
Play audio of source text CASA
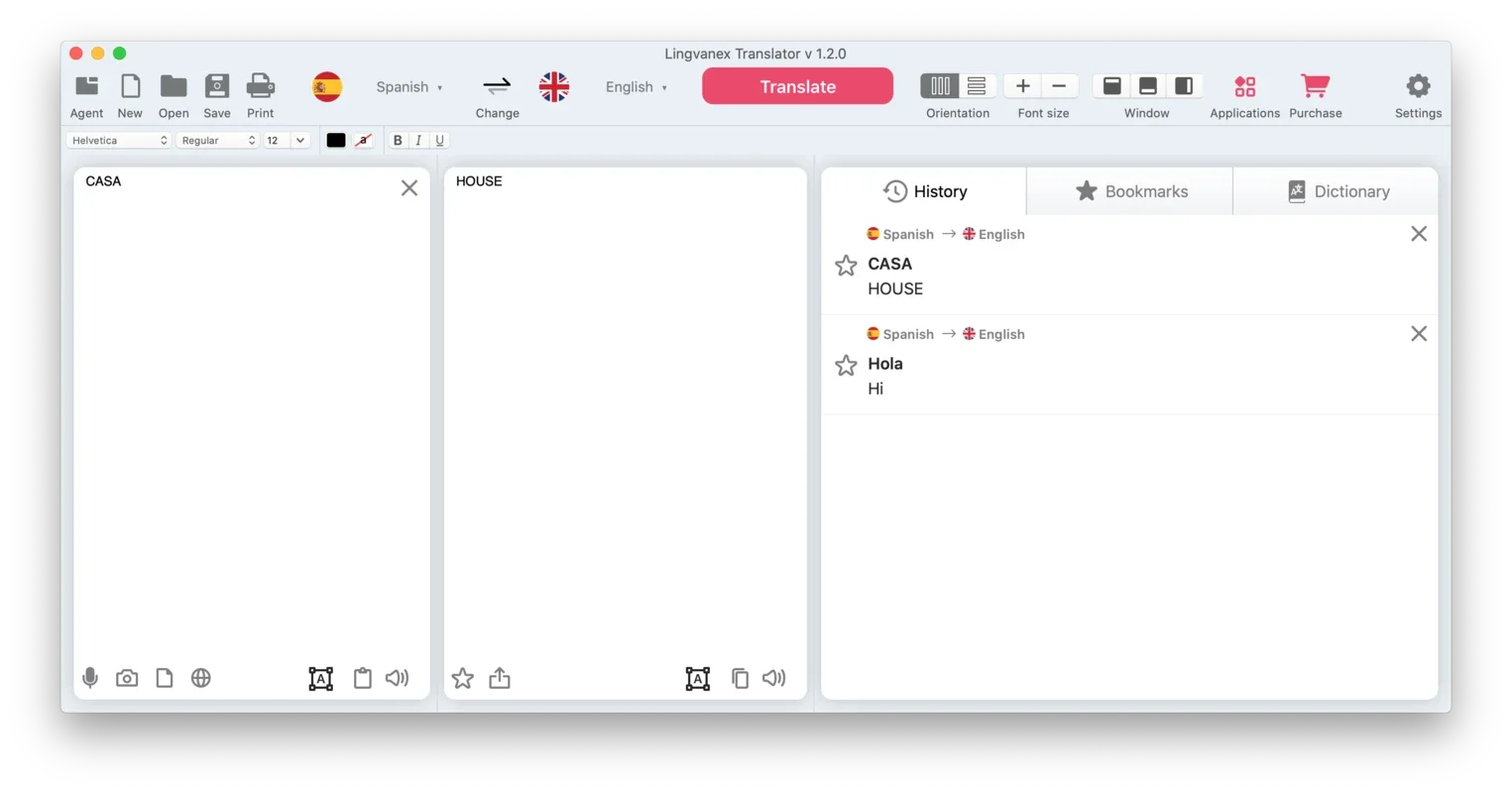point(398,678)
